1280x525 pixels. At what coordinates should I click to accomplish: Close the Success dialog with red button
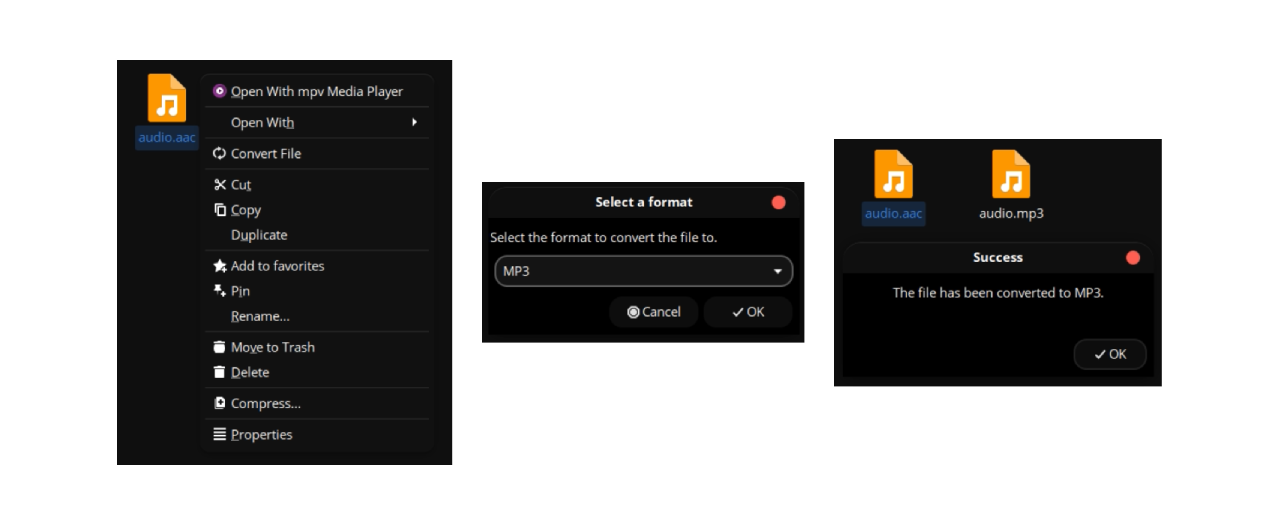[x=1133, y=258]
